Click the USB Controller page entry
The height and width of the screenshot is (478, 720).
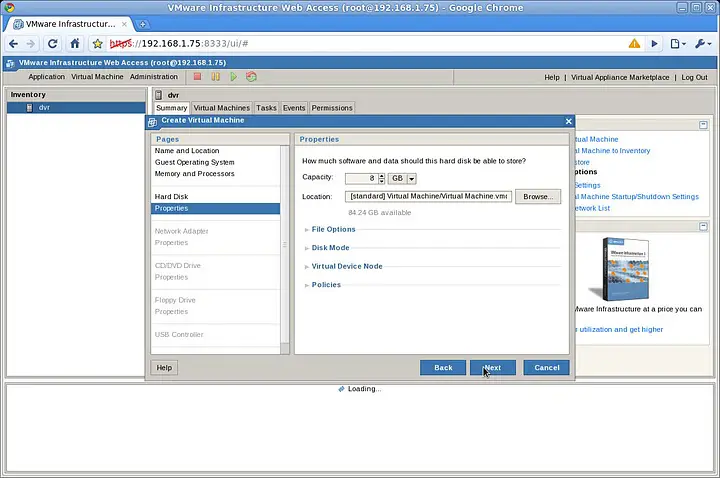(x=179, y=334)
